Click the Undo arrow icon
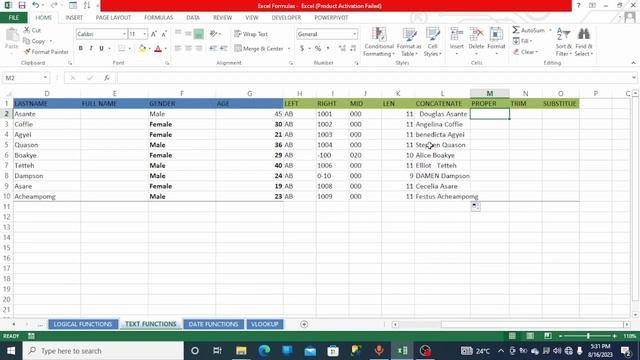The width and height of the screenshot is (640, 360). click(36, 5)
